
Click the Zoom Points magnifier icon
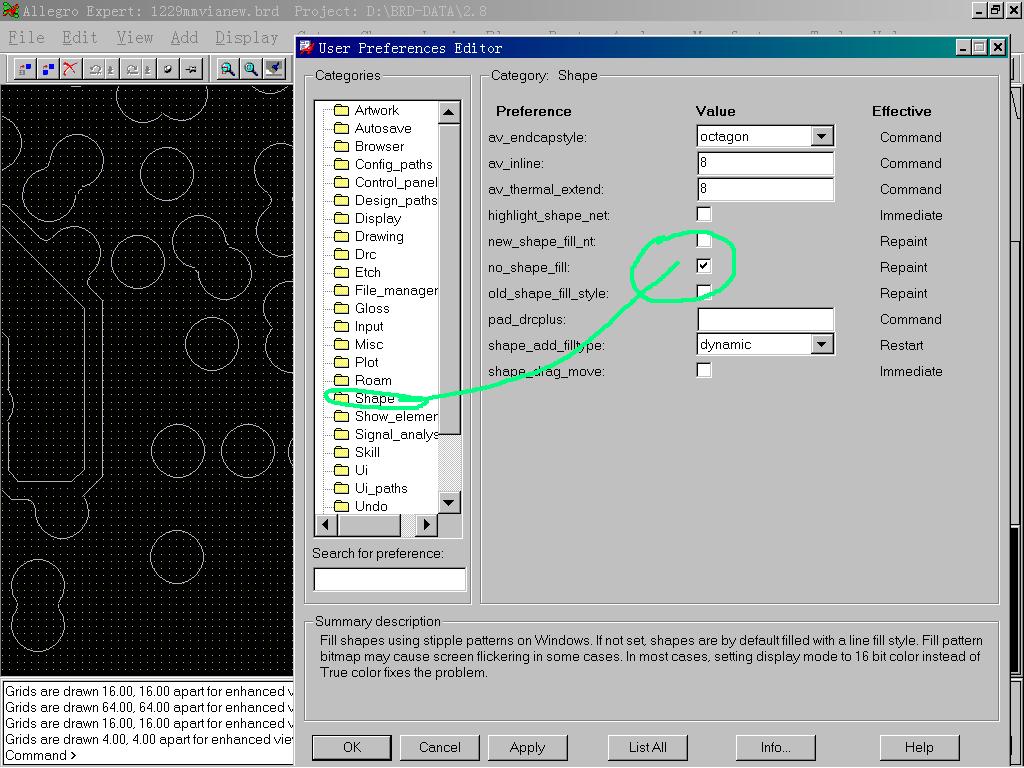[x=227, y=69]
